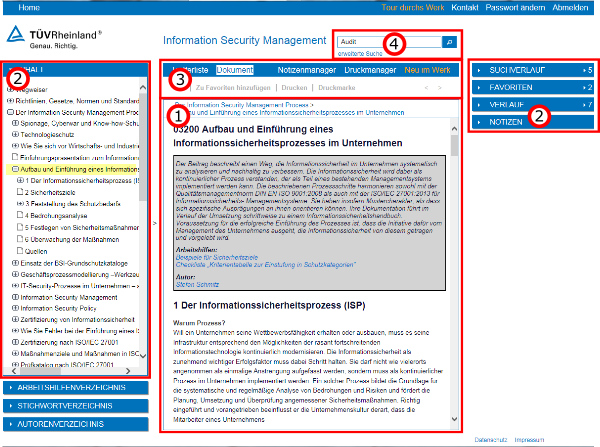
Task: Open author link Stefan Schmitz
Action: [197, 284]
